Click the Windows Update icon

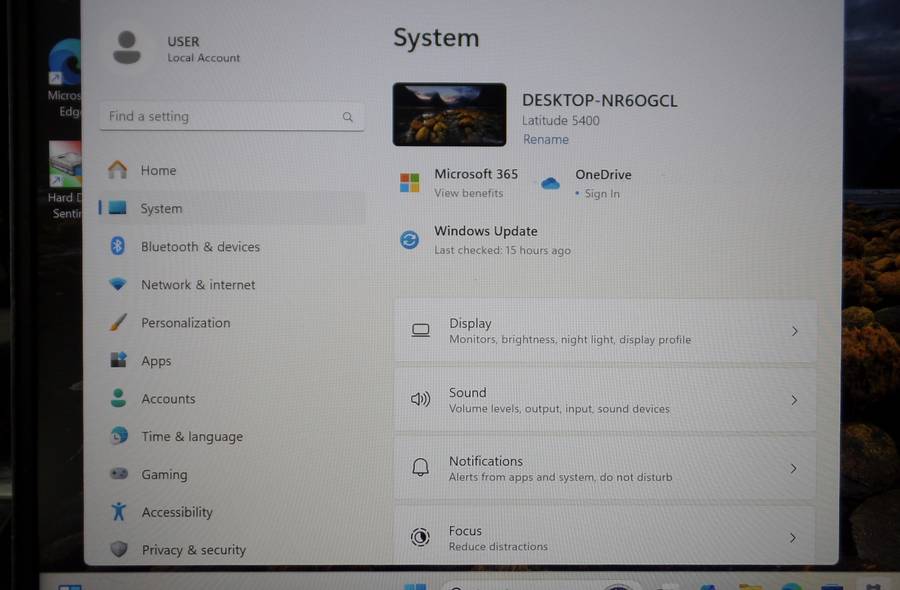click(x=408, y=239)
